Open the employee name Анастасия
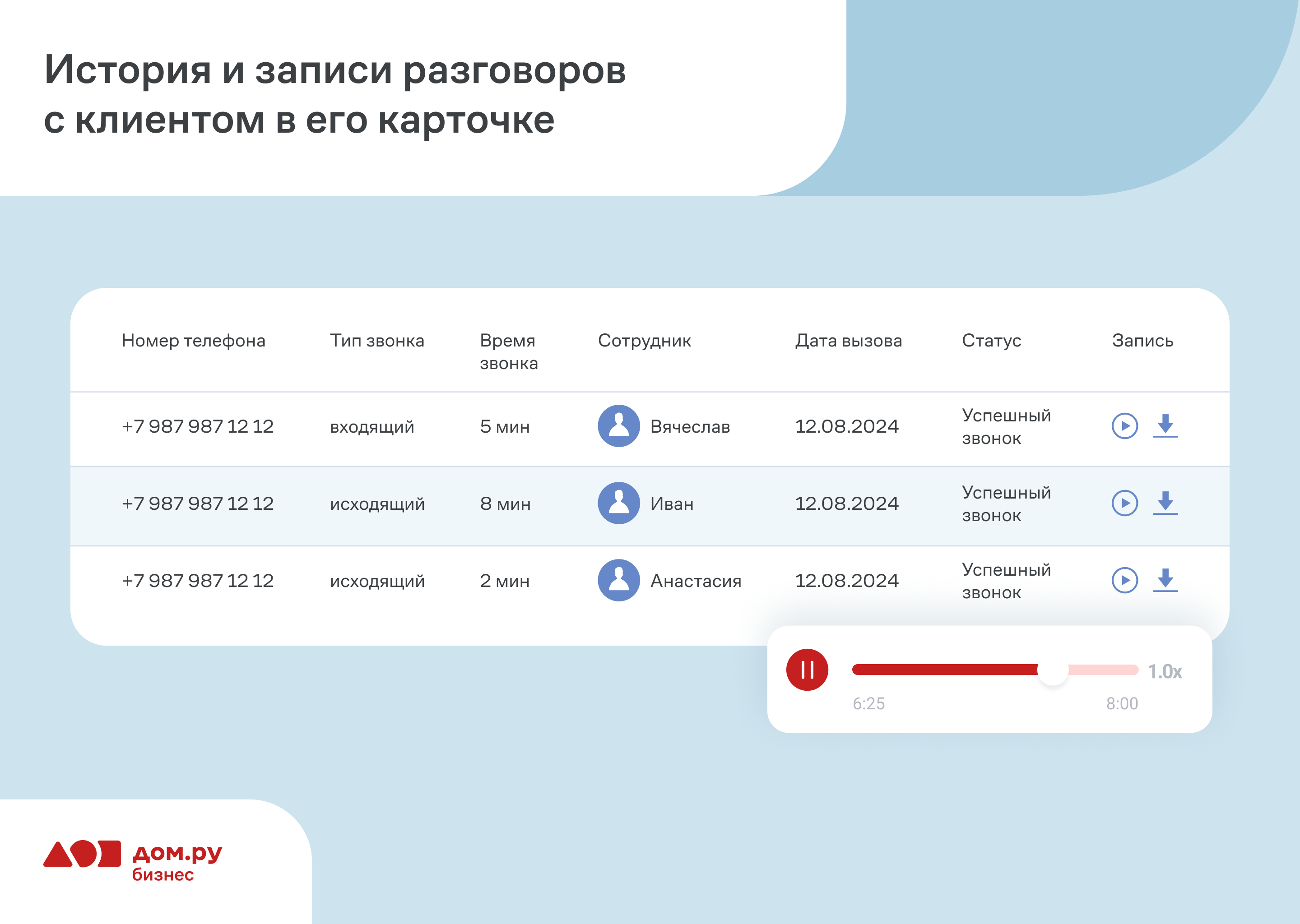The width and height of the screenshot is (1300, 924). click(696, 581)
